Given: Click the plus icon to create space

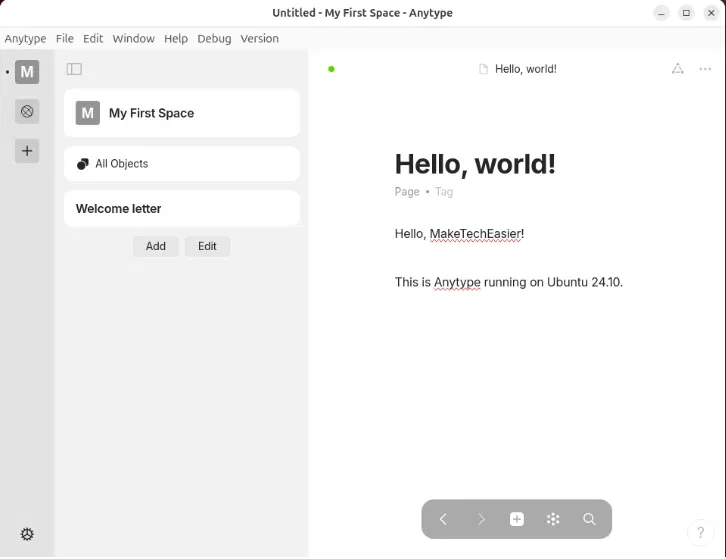Looking at the screenshot, I should click(27, 151).
